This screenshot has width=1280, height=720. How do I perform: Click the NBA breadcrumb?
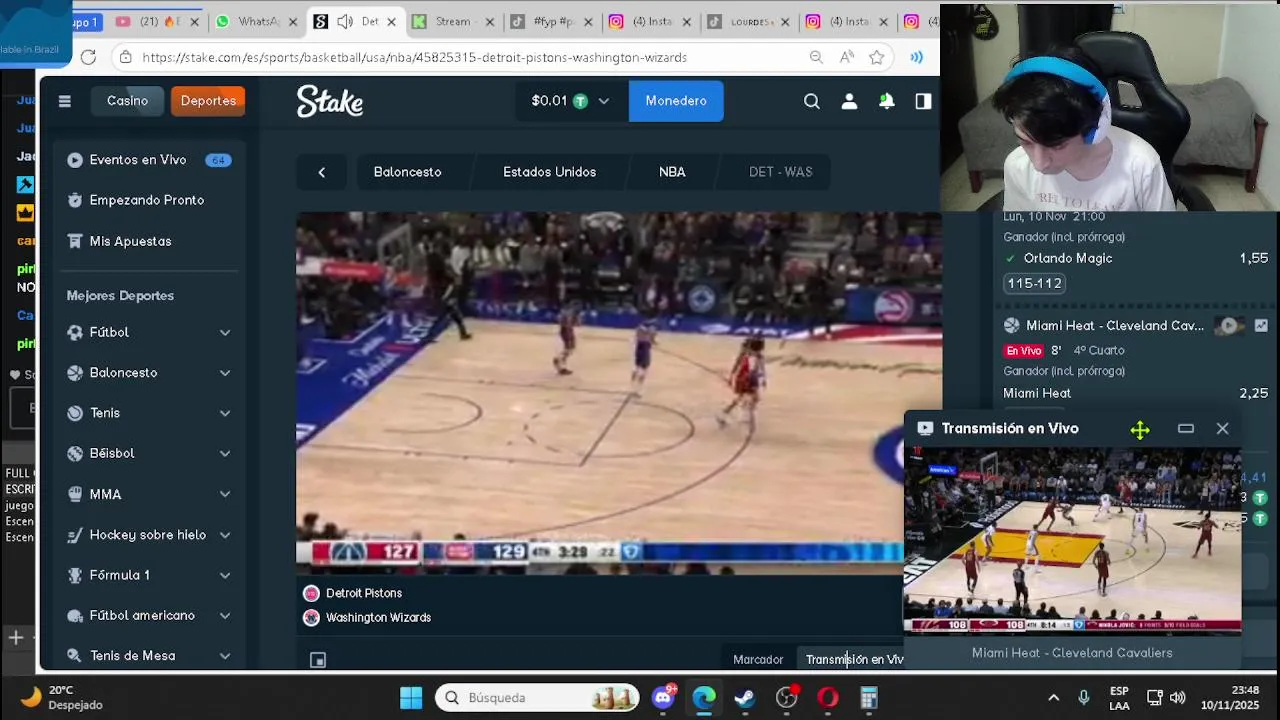pos(672,172)
